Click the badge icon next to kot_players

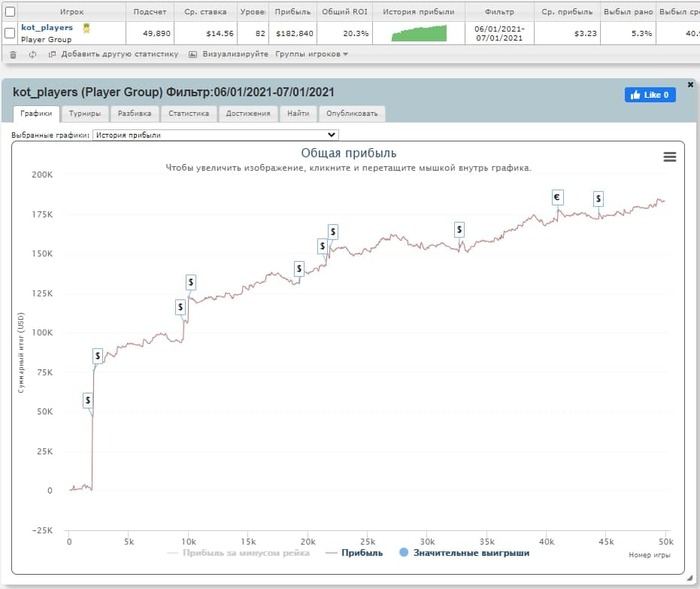coord(87,28)
